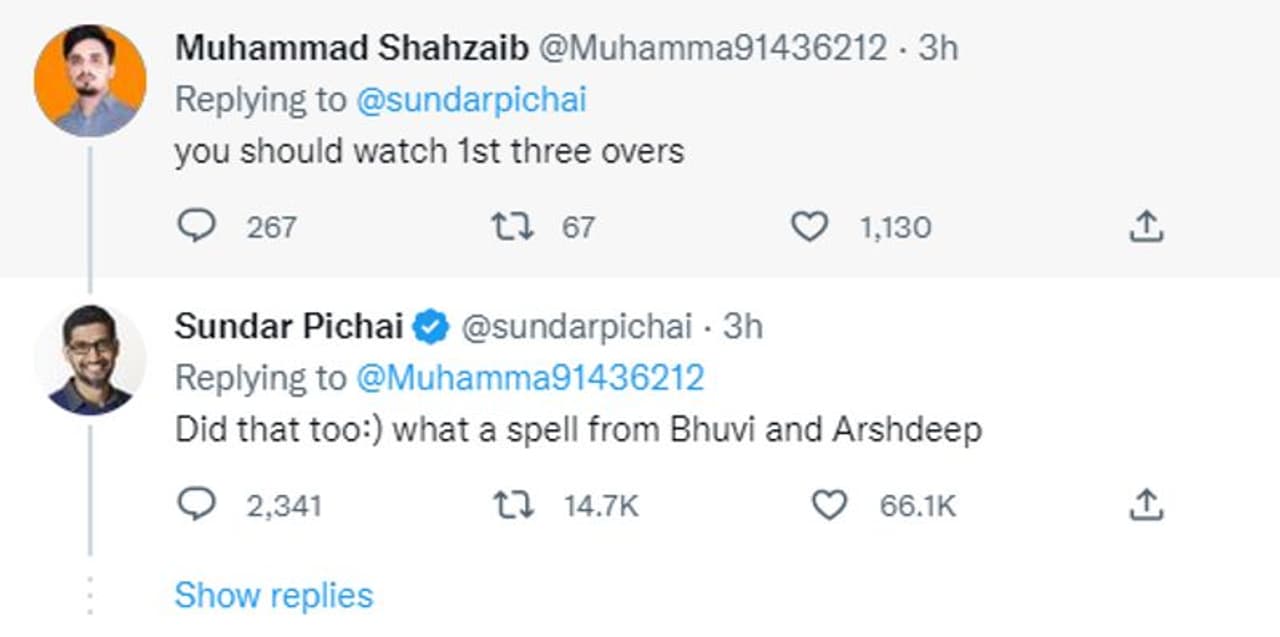Screen dimensions: 1280x637
Task: Open tweet text about Bhuvi and Arshdeep
Action: pos(578,429)
